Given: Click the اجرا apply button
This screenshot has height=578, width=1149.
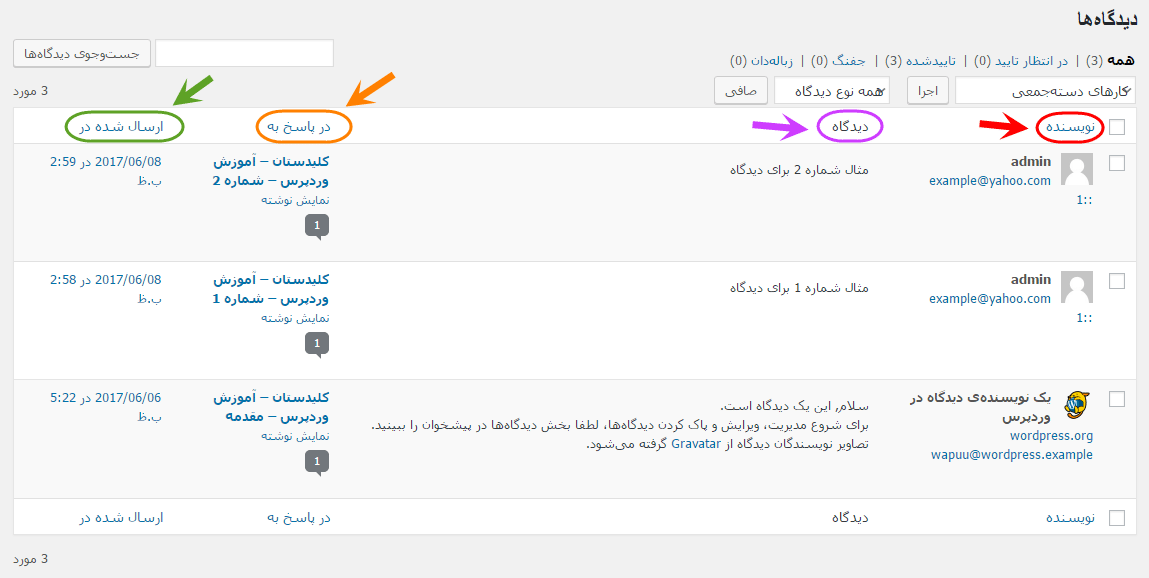Looking at the screenshot, I should point(928,91).
